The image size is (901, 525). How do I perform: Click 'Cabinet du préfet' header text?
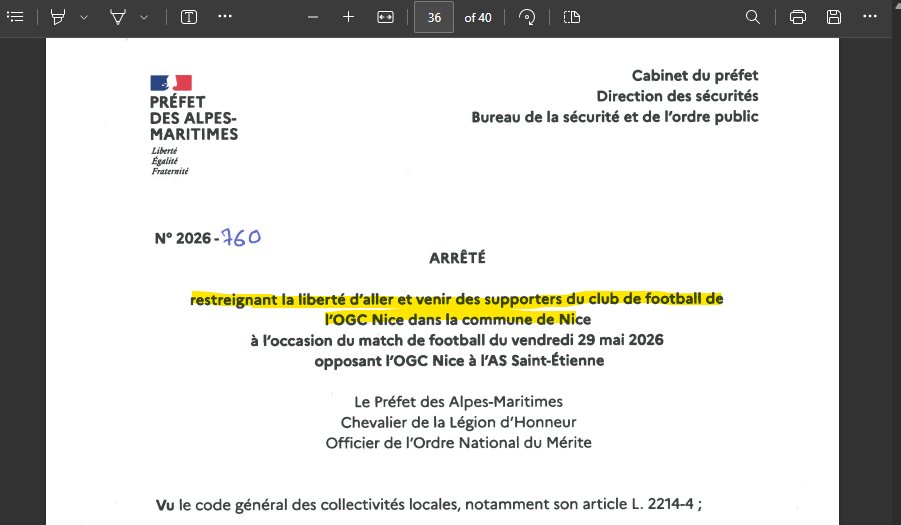(695, 75)
